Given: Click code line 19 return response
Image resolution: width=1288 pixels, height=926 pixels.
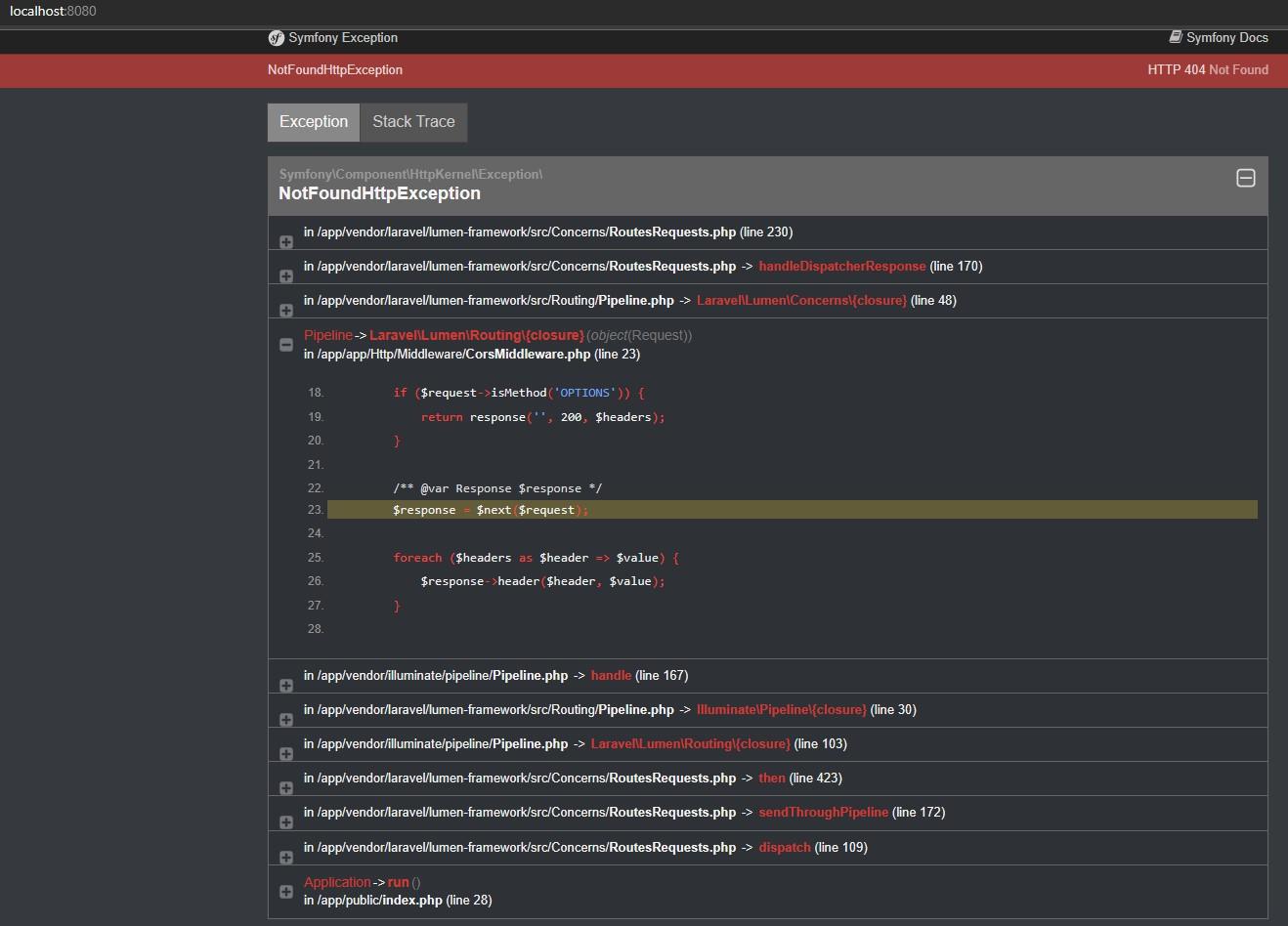Looking at the screenshot, I should tap(542, 417).
